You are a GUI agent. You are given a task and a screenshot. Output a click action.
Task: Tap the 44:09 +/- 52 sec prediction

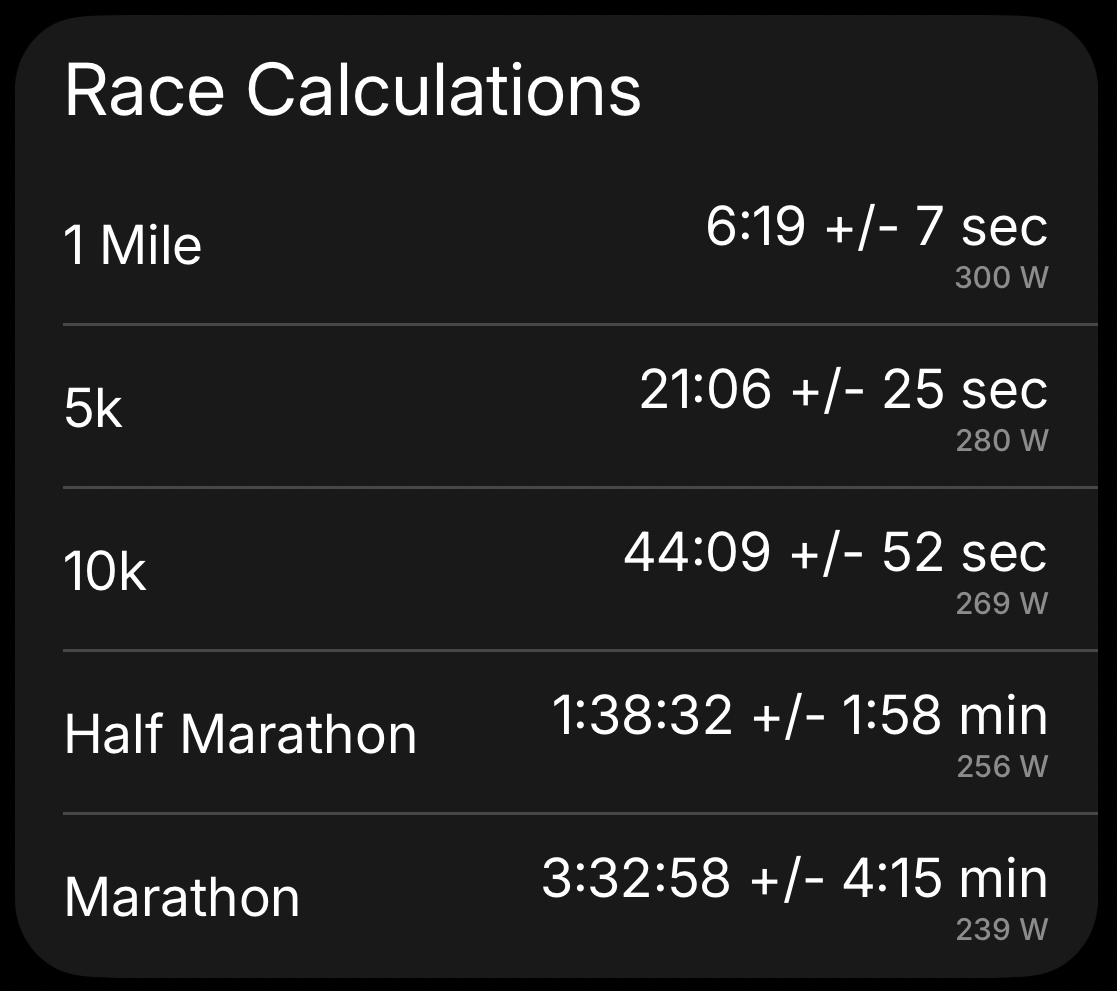[x=835, y=552]
